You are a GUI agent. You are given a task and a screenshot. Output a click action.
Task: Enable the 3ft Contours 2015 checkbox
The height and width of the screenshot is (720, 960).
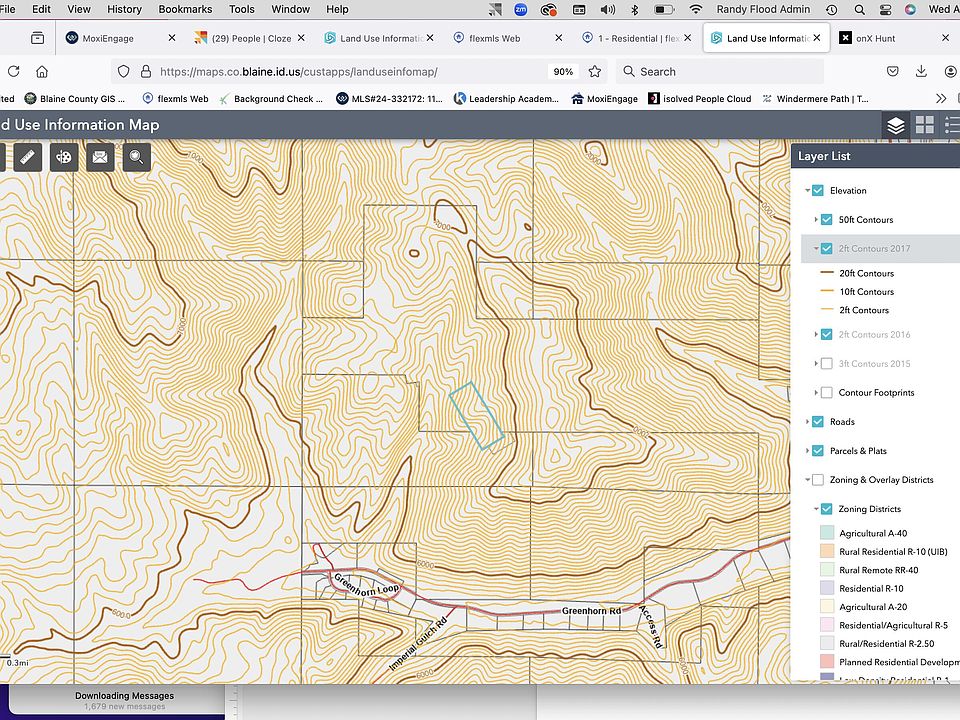pos(827,364)
